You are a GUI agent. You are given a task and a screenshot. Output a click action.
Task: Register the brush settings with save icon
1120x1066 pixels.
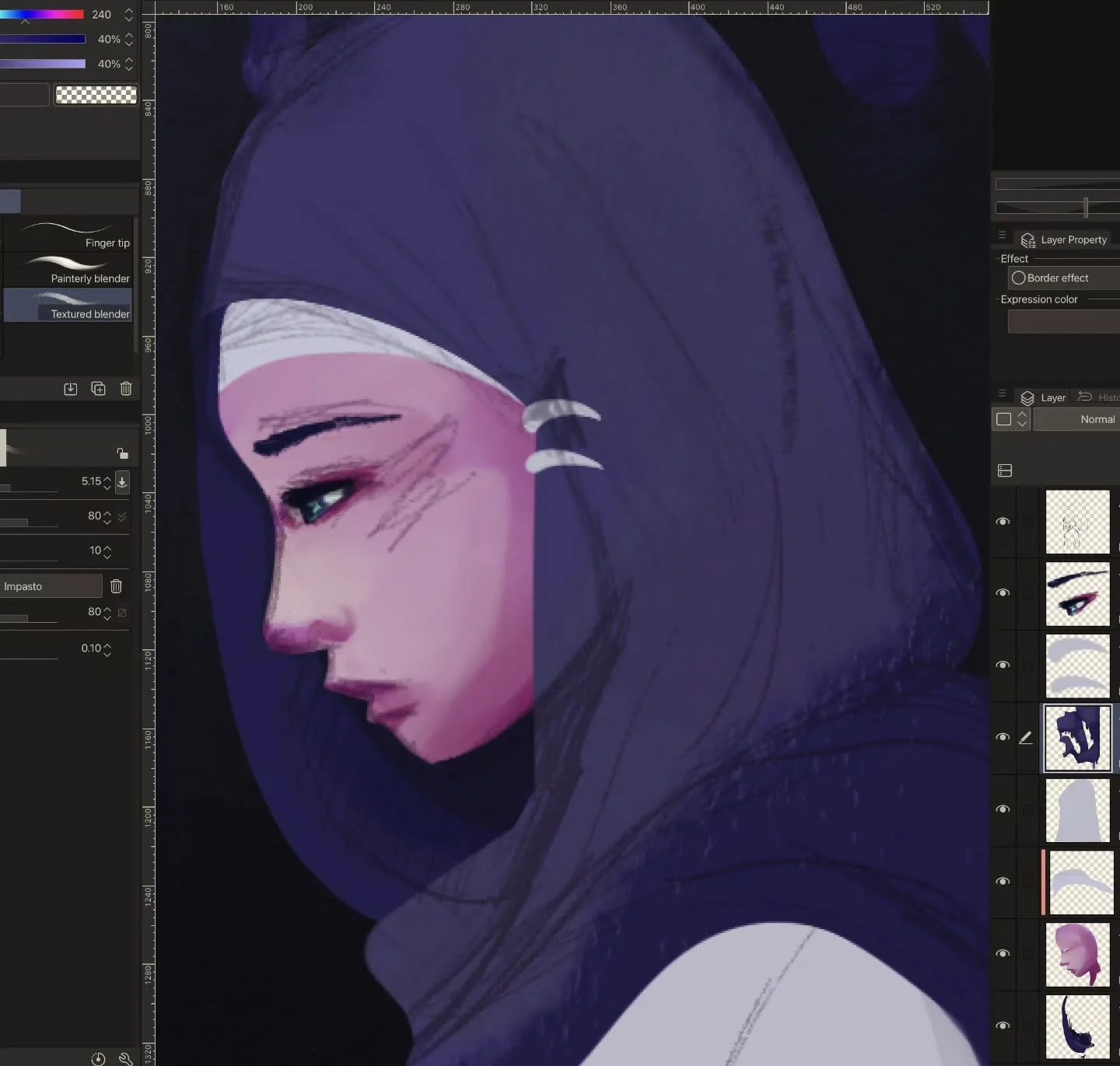pyautogui.click(x=70, y=388)
